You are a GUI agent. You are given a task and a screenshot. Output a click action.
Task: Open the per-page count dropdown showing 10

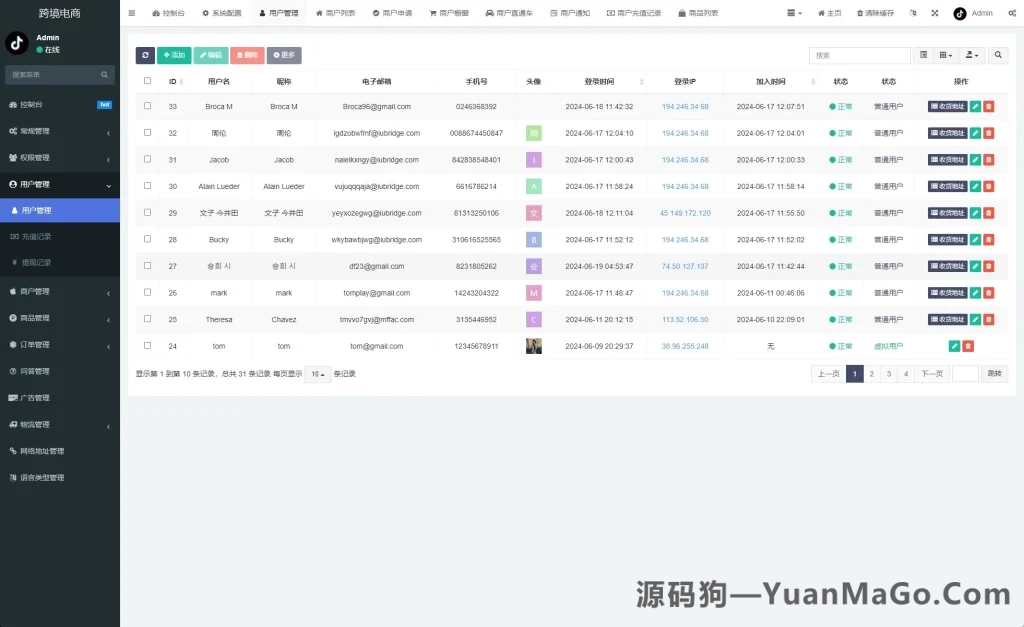tap(316, 372)
